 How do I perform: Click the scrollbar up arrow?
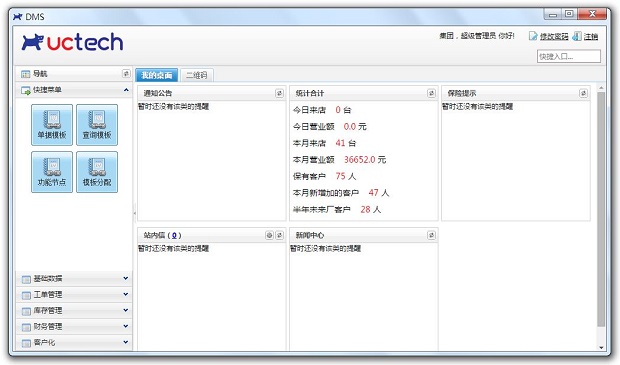(601, 88)
